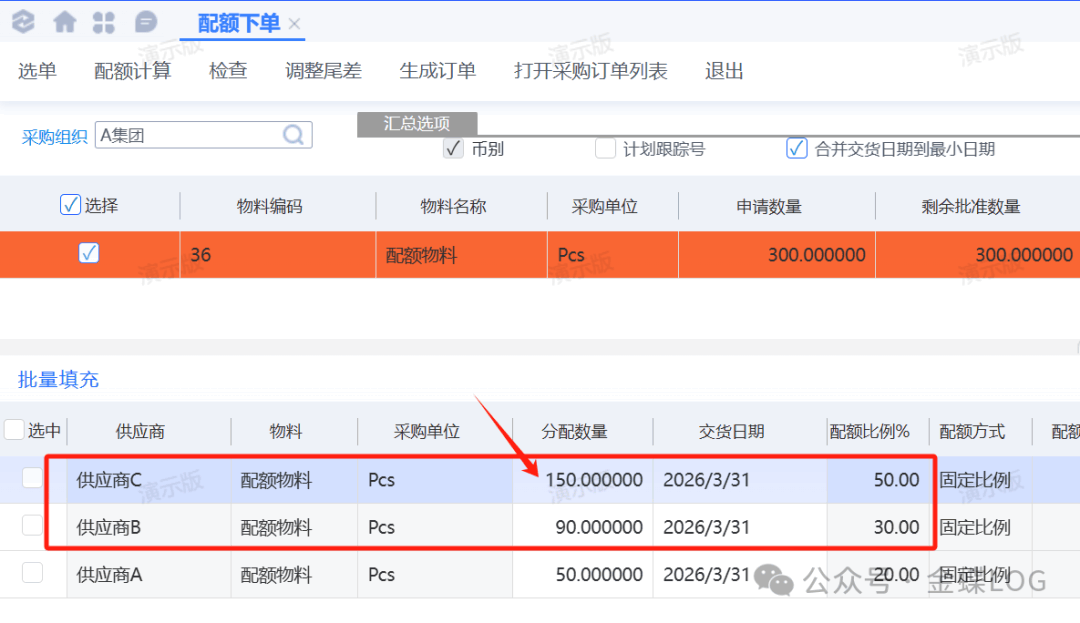Uncheck the material 36 row checkbox
Viewport: 1080px width, 623px height.
[x=89, y=254]
